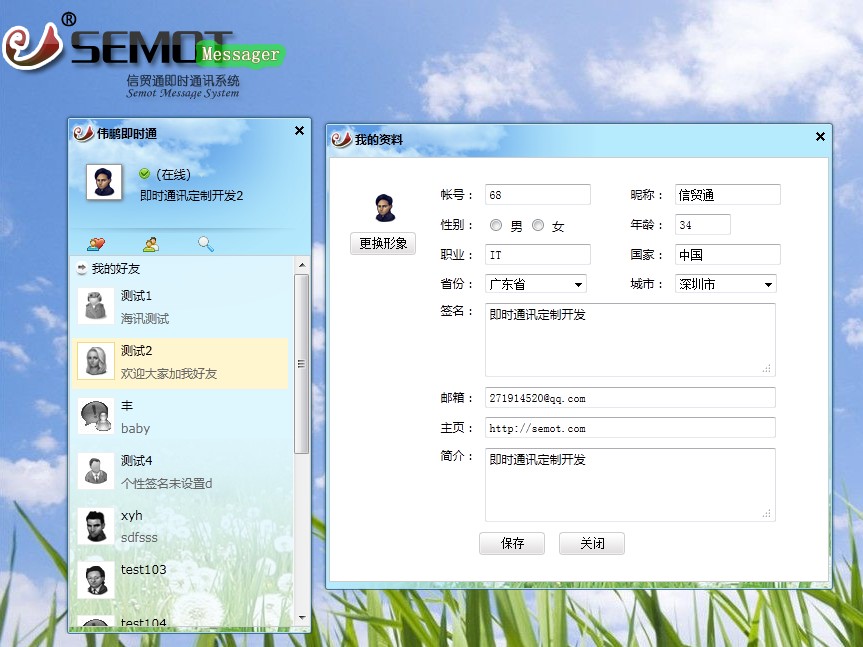Screen dimensions: 863x647
Task: Click the 年龄 input field
Action: pyautogui.click(x=703, y=224)
